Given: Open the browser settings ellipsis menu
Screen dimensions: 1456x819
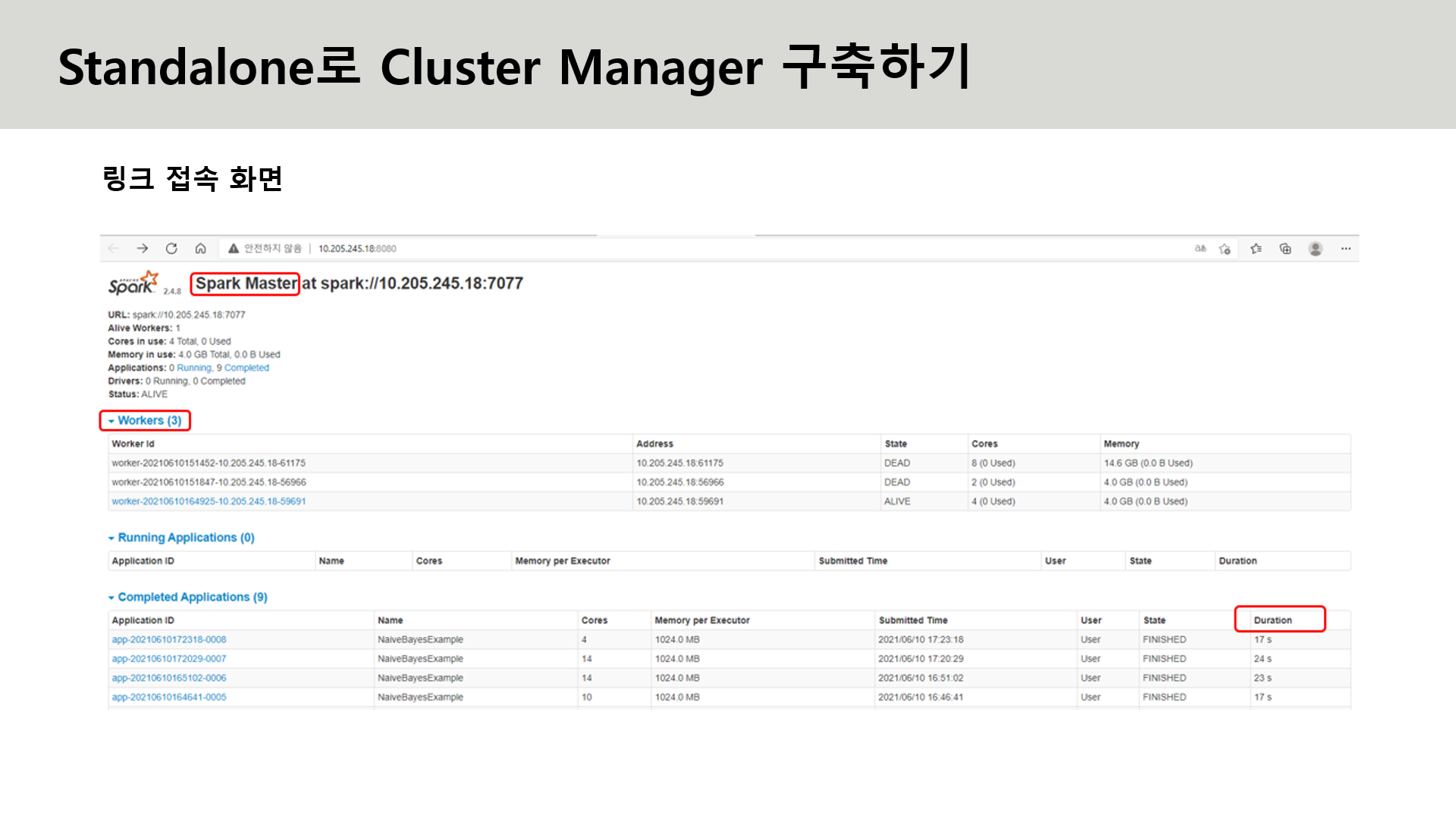Looking at the screenshot, I should coord(1346,249).
